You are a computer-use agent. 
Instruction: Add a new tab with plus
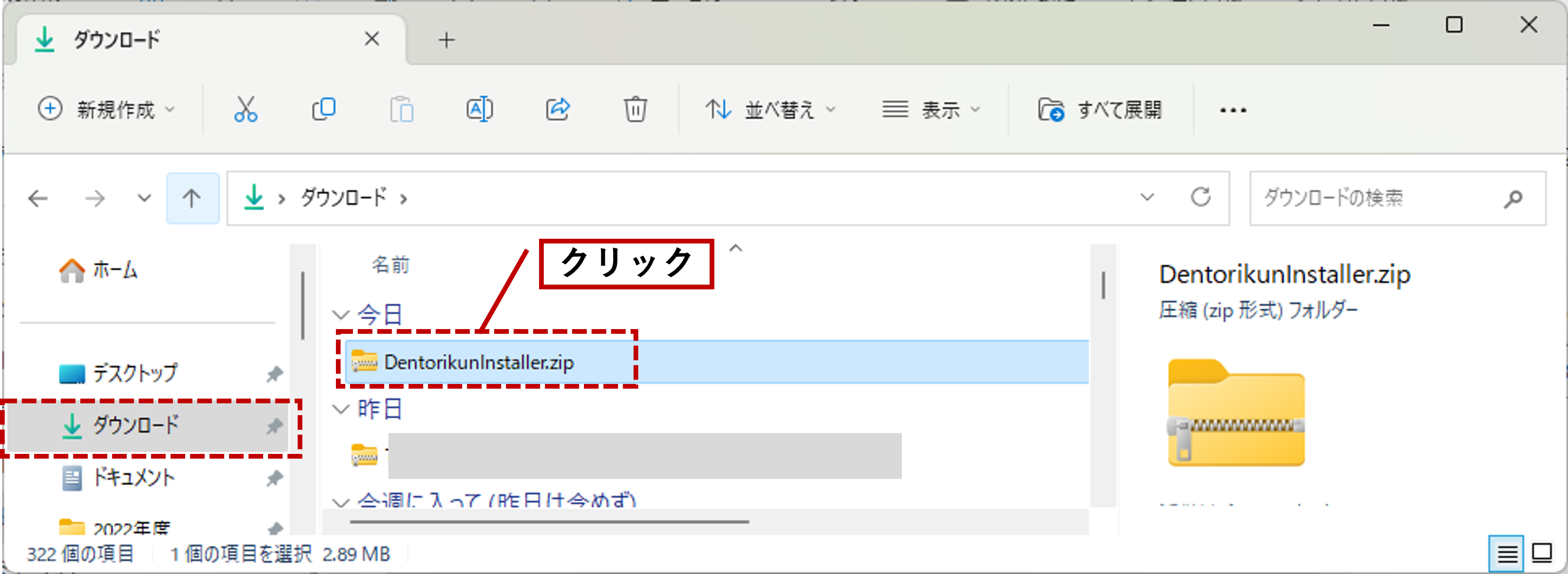click(x=446, y=40)
